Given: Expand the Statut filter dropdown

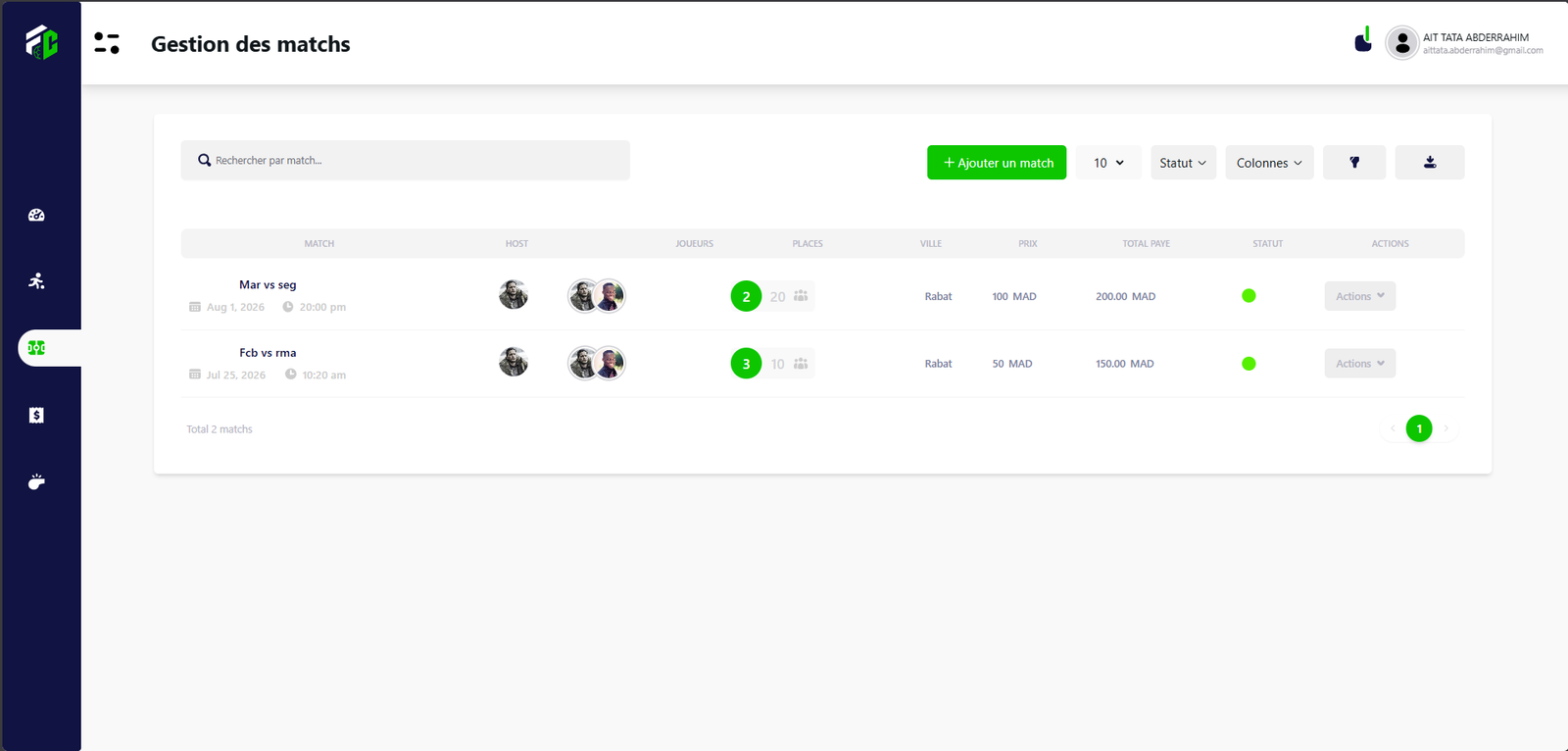Looking at the screenshot, I should (1183, 163).
